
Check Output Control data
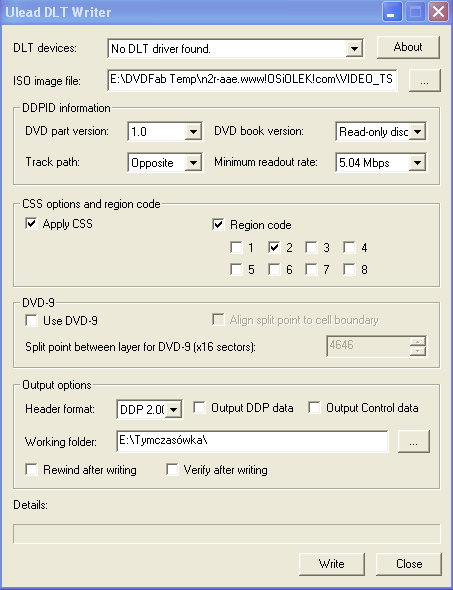[x=314, y=408]
